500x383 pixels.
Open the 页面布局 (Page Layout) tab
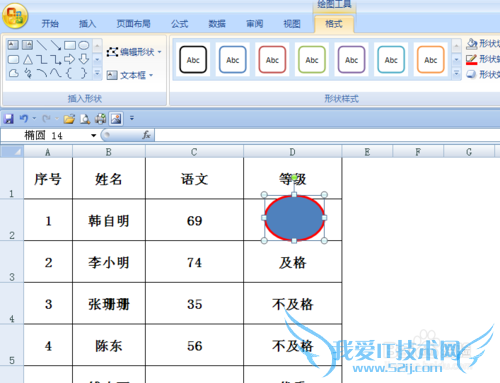tap(133, 24)
